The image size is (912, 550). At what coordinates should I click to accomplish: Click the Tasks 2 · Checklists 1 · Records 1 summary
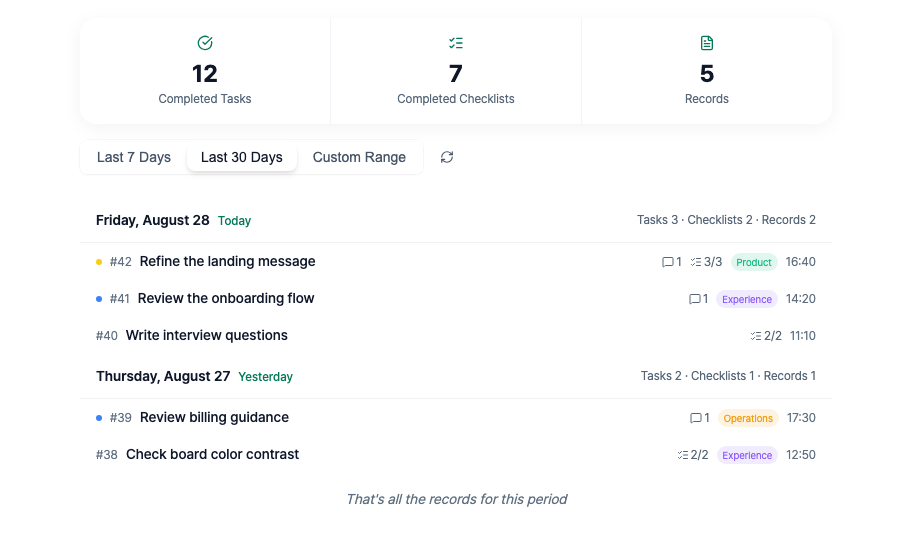click(728, 376)
